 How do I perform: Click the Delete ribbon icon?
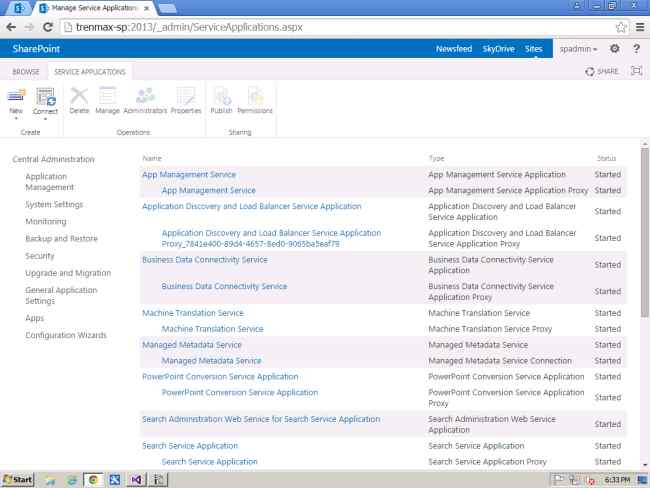(79, 96)
